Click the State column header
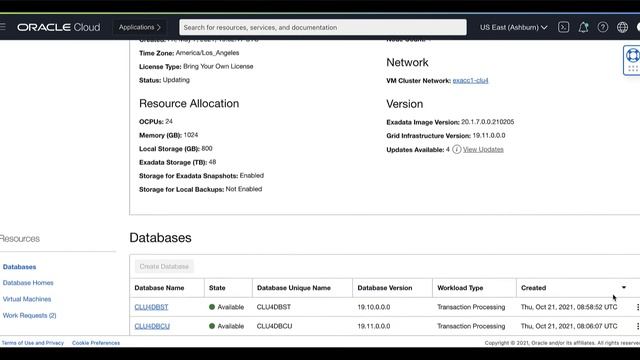640x360 pixels. click(x=217, y=288)
